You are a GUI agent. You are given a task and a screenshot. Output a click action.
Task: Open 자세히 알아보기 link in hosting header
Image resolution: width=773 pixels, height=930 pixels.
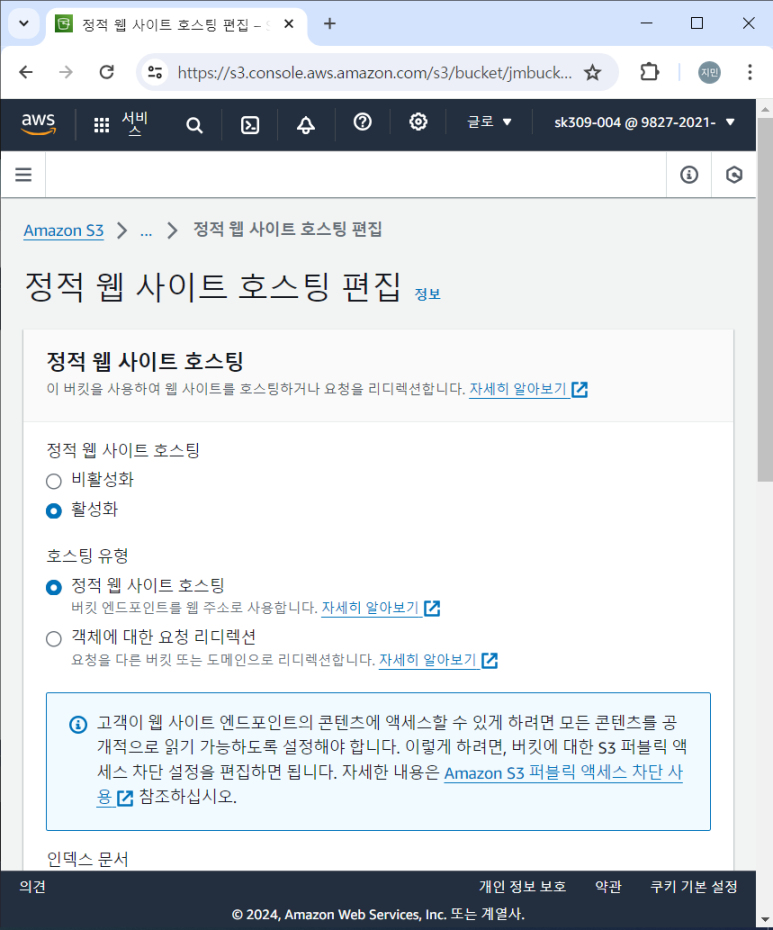pyautogui.click(x=528, y=389)
